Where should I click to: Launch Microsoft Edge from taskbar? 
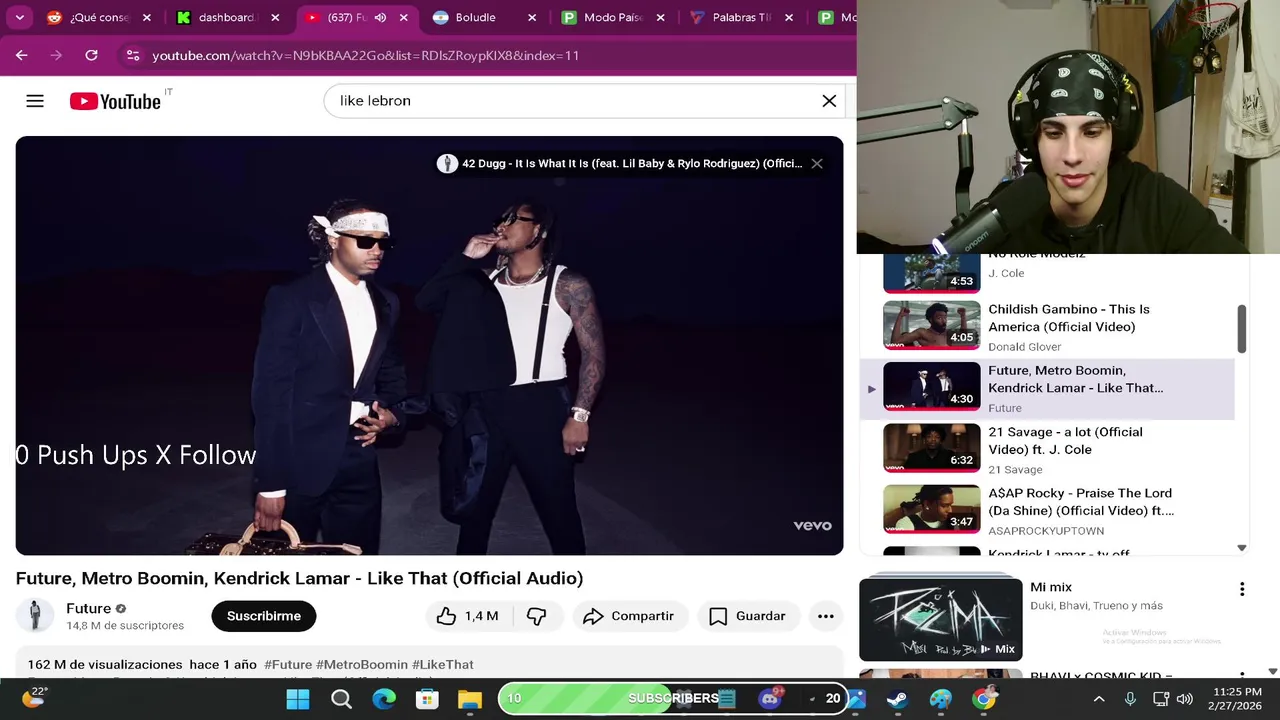pos(384,699)
